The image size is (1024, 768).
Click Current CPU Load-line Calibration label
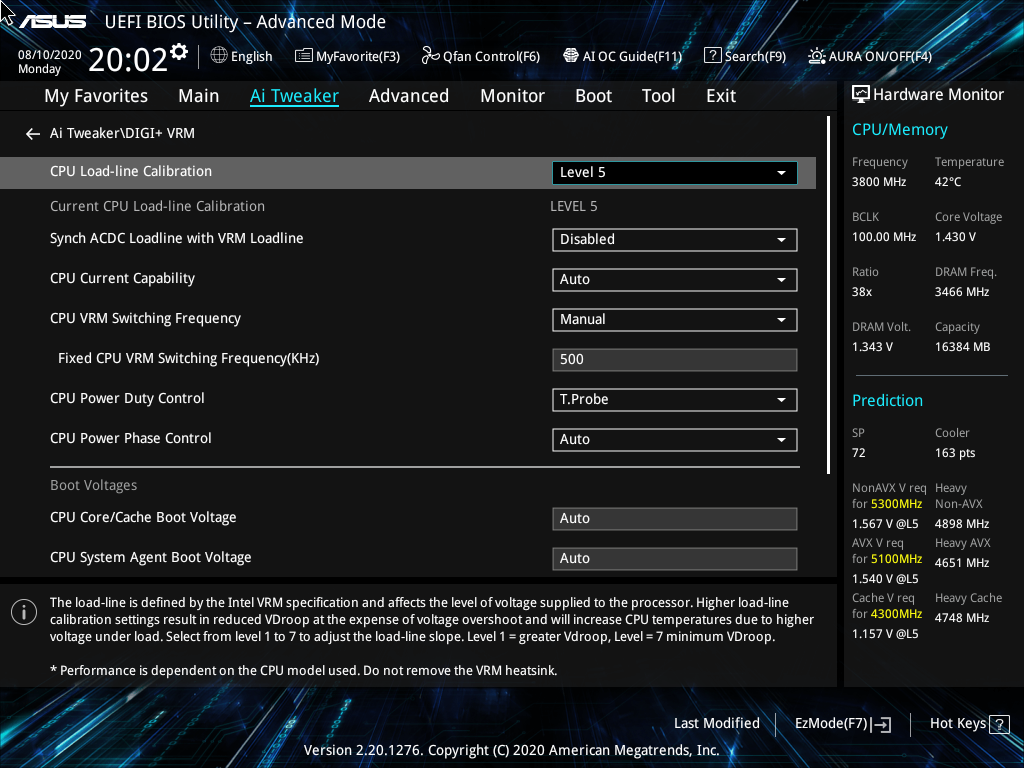157,206
